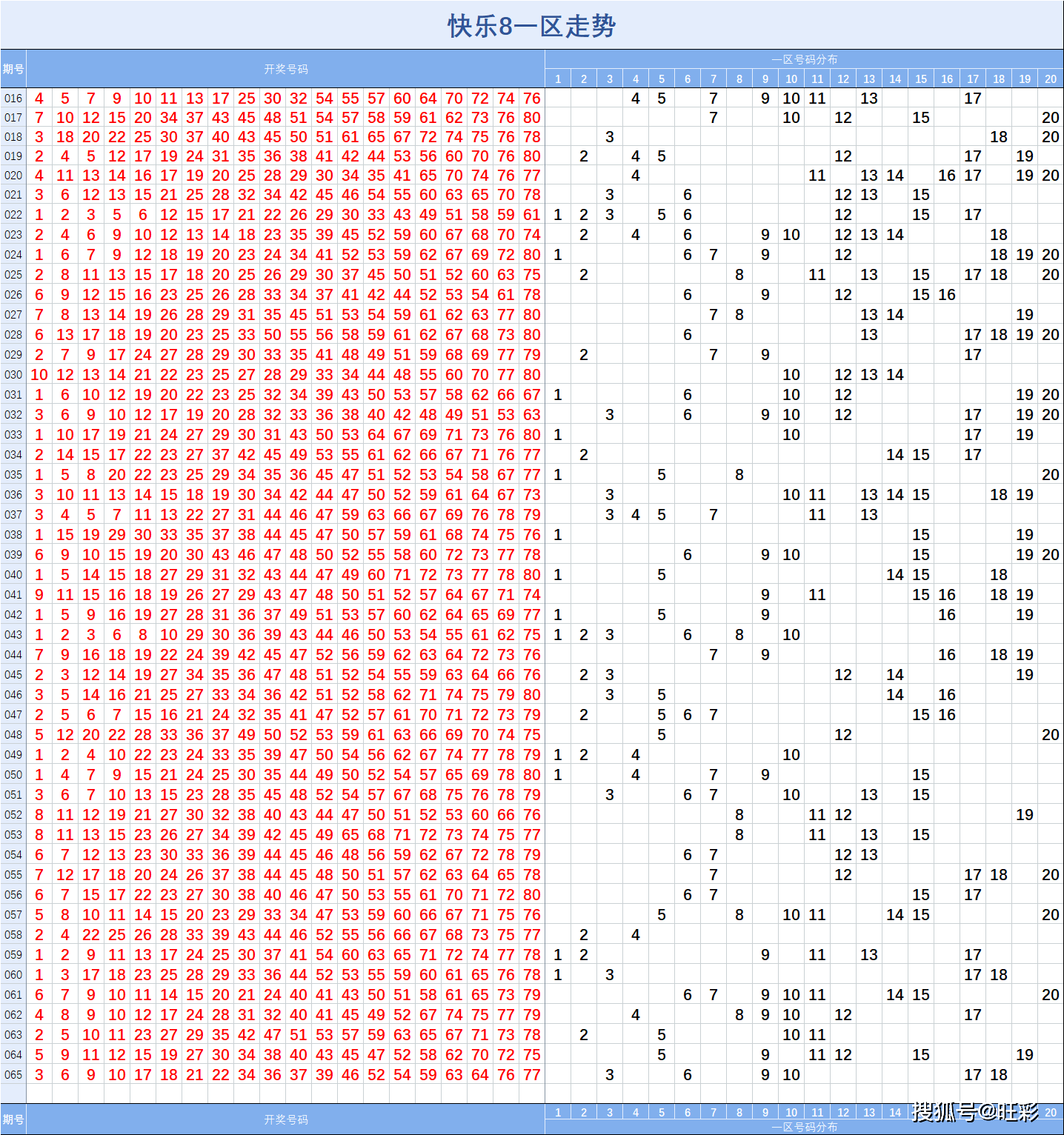This screenshot has height=1135, width=1064.
Task: Click period number 059
Action: pyautogui.click(x=13, y=955)
